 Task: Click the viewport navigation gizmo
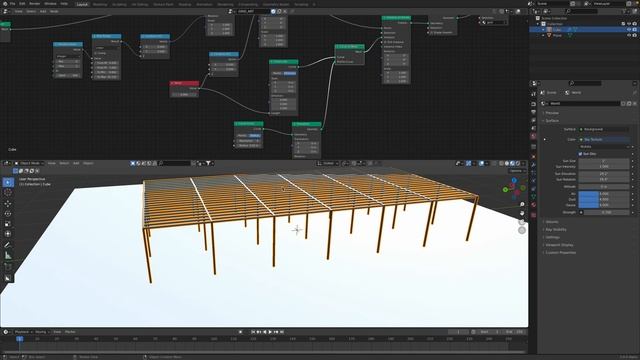pos(515,188)
